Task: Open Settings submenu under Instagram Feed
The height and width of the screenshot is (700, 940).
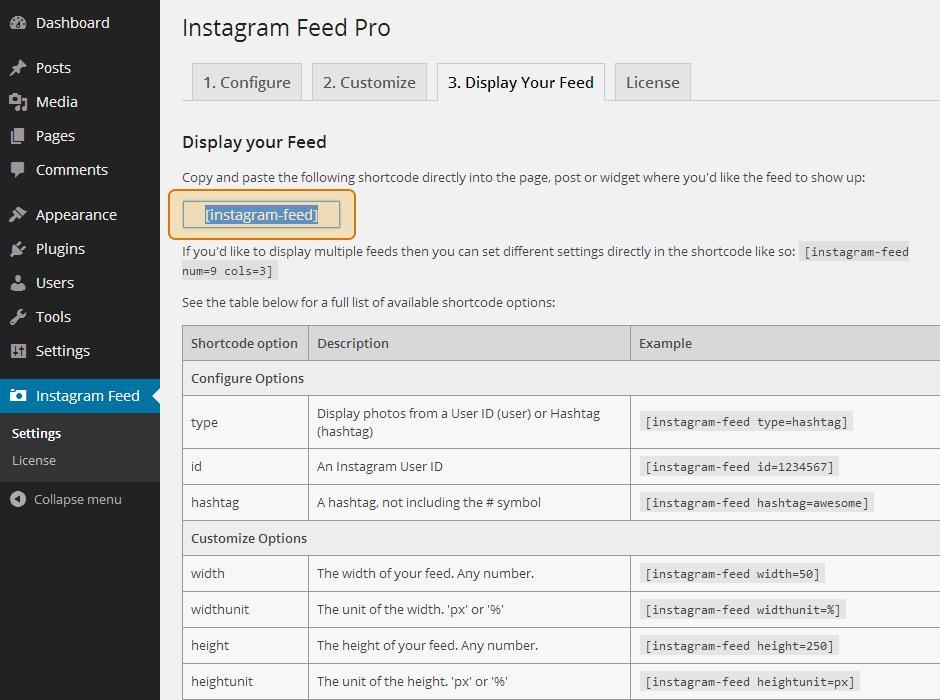Action: 36,433
